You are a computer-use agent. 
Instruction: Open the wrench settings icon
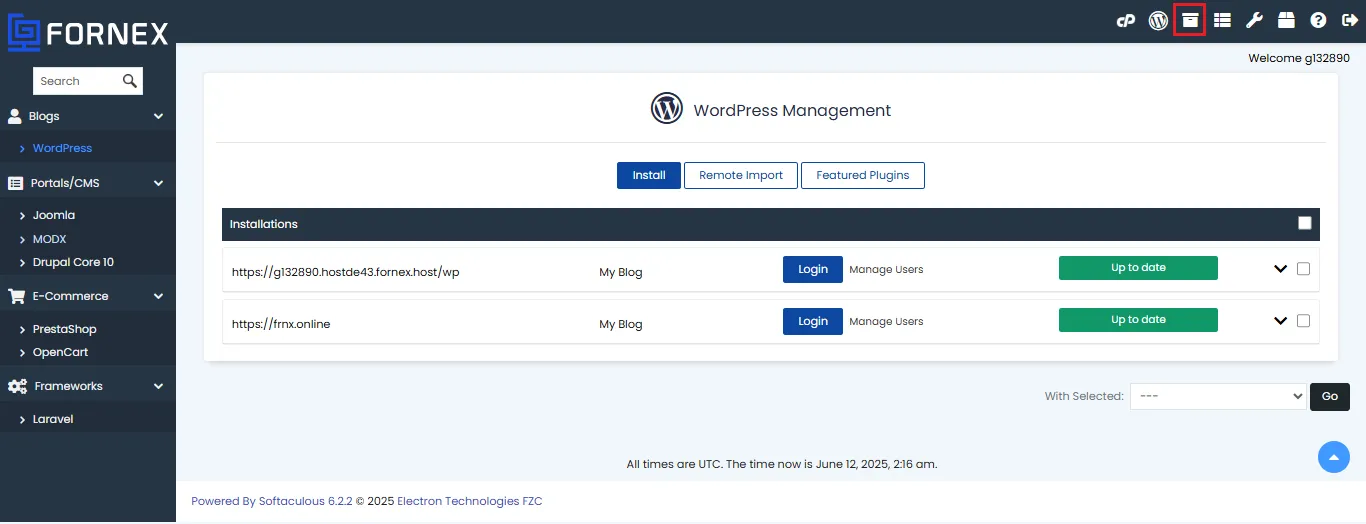click(1254, 20)
